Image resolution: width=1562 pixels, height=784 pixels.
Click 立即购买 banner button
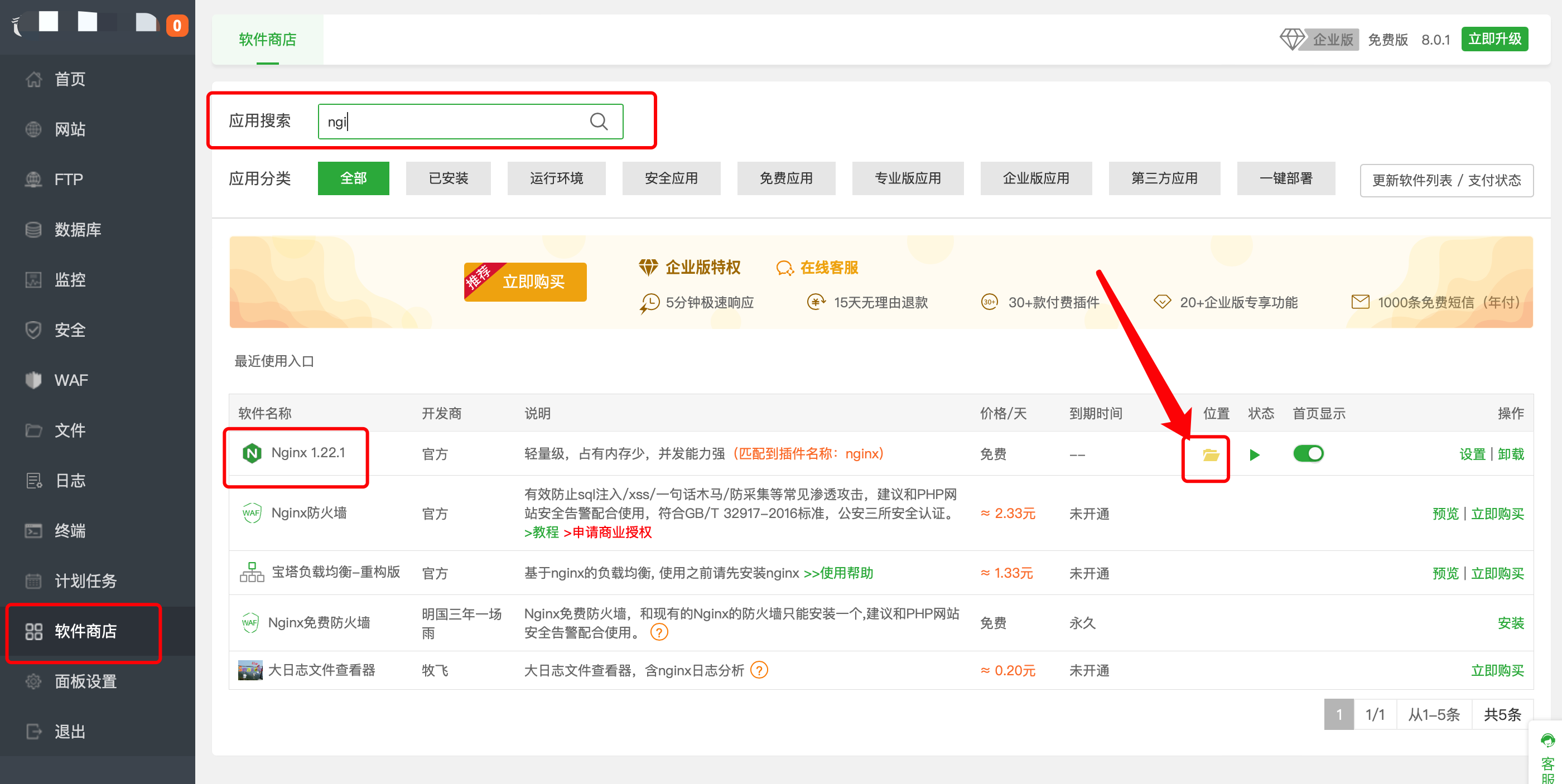[525, 282]
